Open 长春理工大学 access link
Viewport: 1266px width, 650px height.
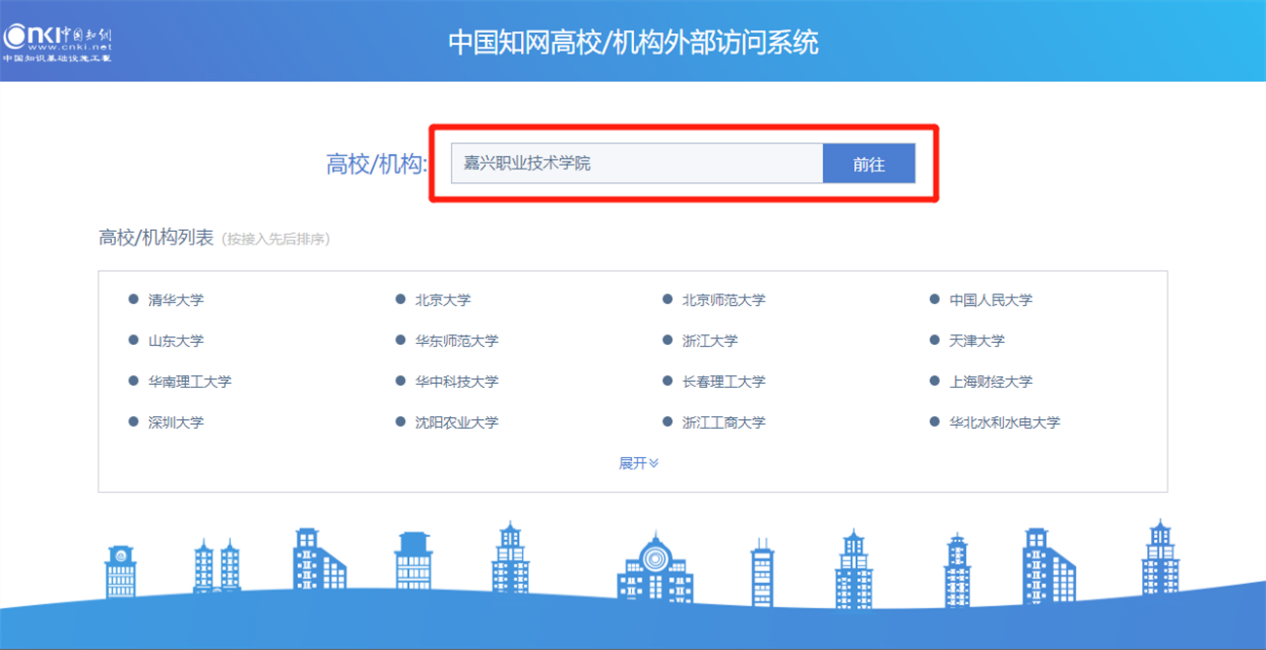[x=723, y=381]
